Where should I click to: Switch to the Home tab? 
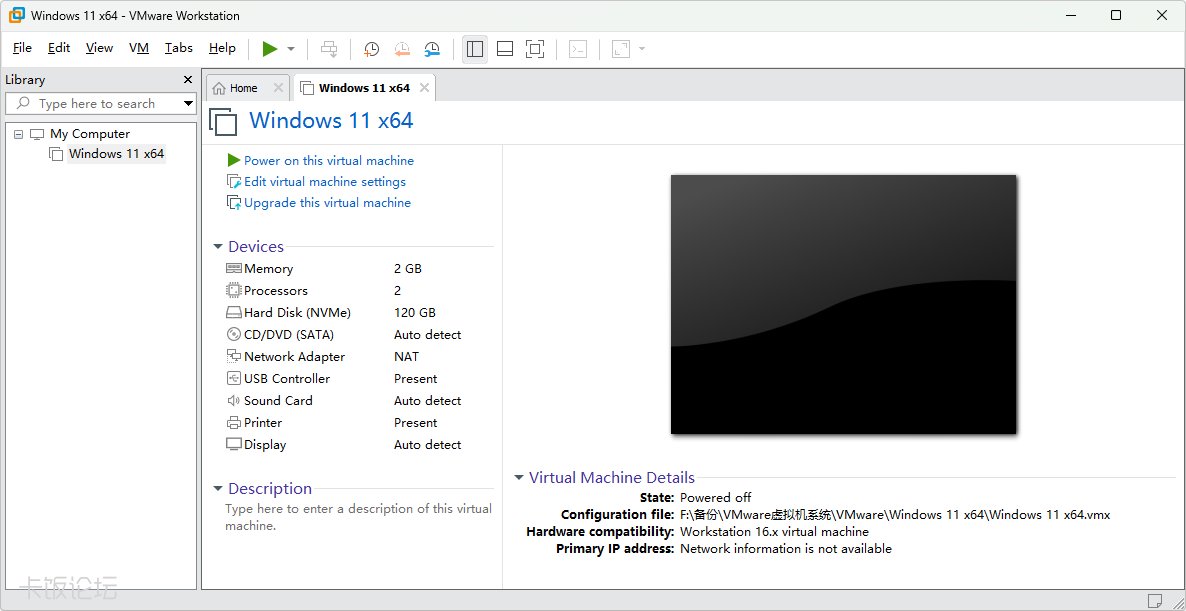[236, 88]
